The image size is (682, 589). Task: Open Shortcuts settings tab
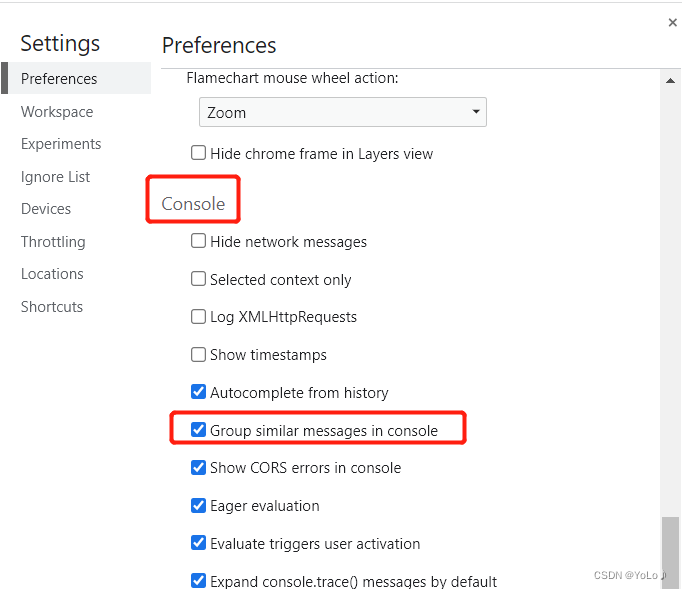click(x=52, y=307)
